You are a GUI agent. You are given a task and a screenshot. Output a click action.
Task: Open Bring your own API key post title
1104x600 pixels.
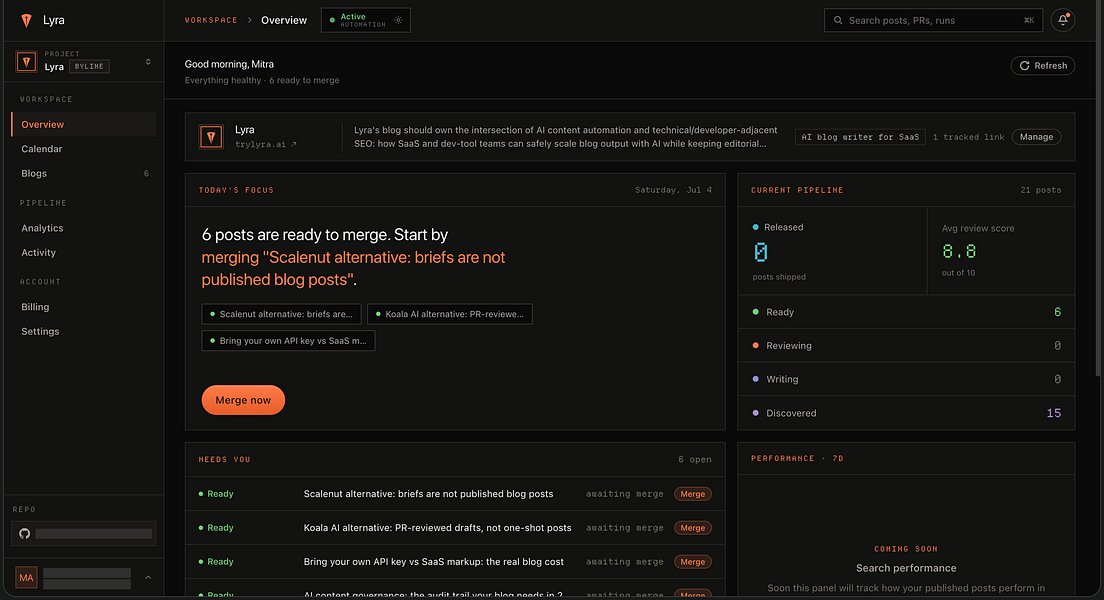pos(434,562)
